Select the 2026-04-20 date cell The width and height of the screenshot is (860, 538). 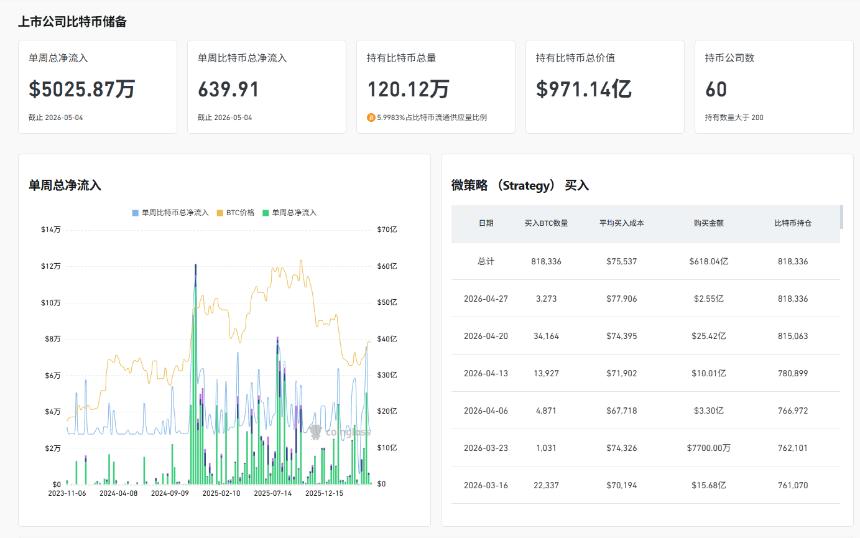coord(486,336)
